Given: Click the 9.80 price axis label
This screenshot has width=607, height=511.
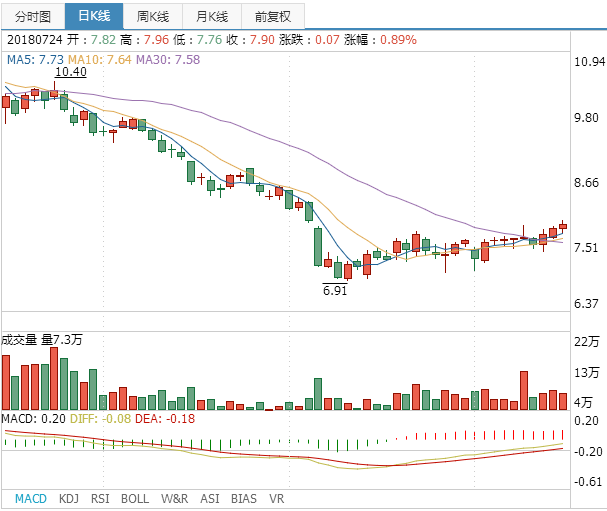Looking at the screenshot, I should tap(586, 118).
